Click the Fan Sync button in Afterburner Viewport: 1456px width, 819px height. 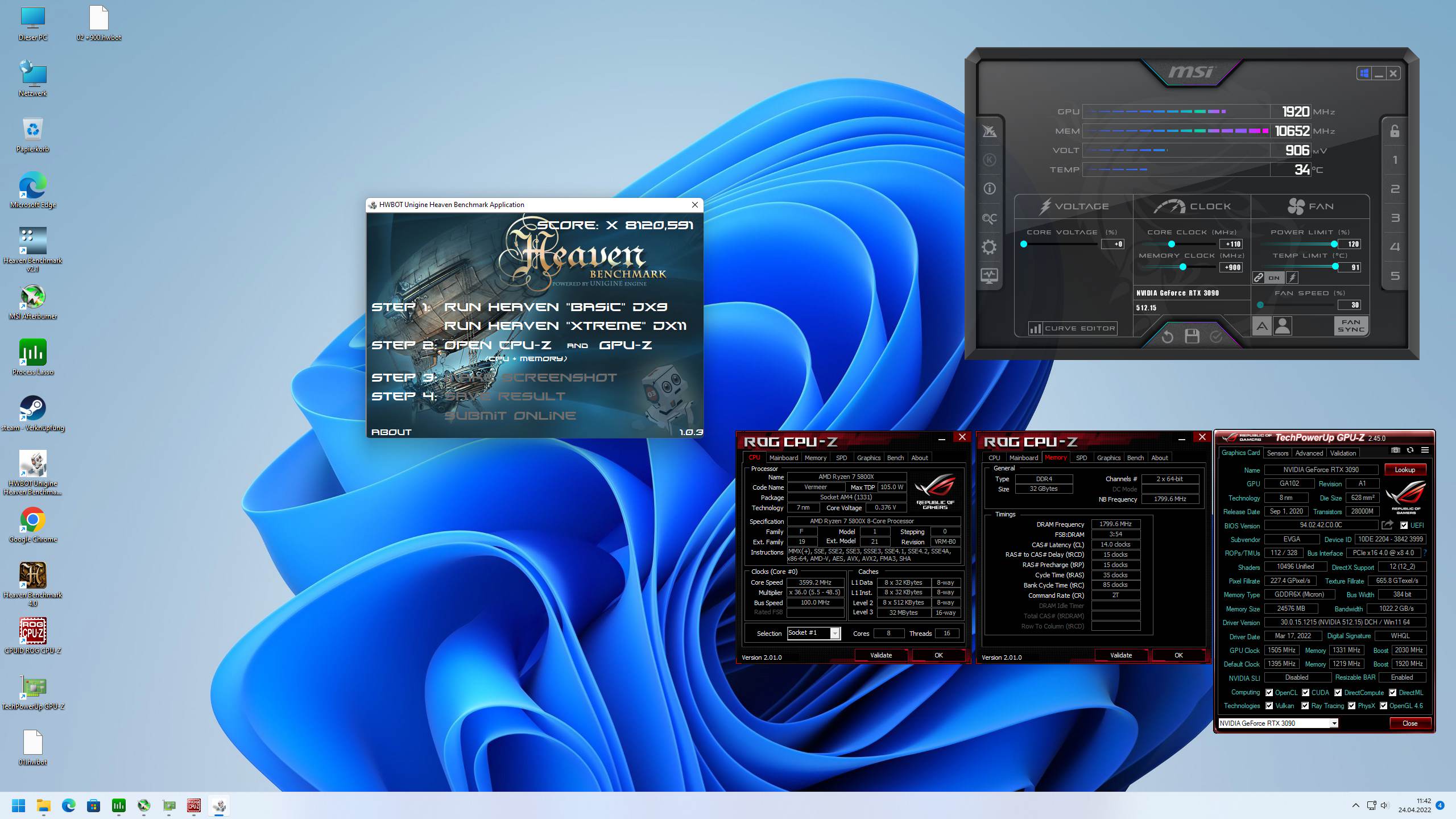tap(1351, 326)
